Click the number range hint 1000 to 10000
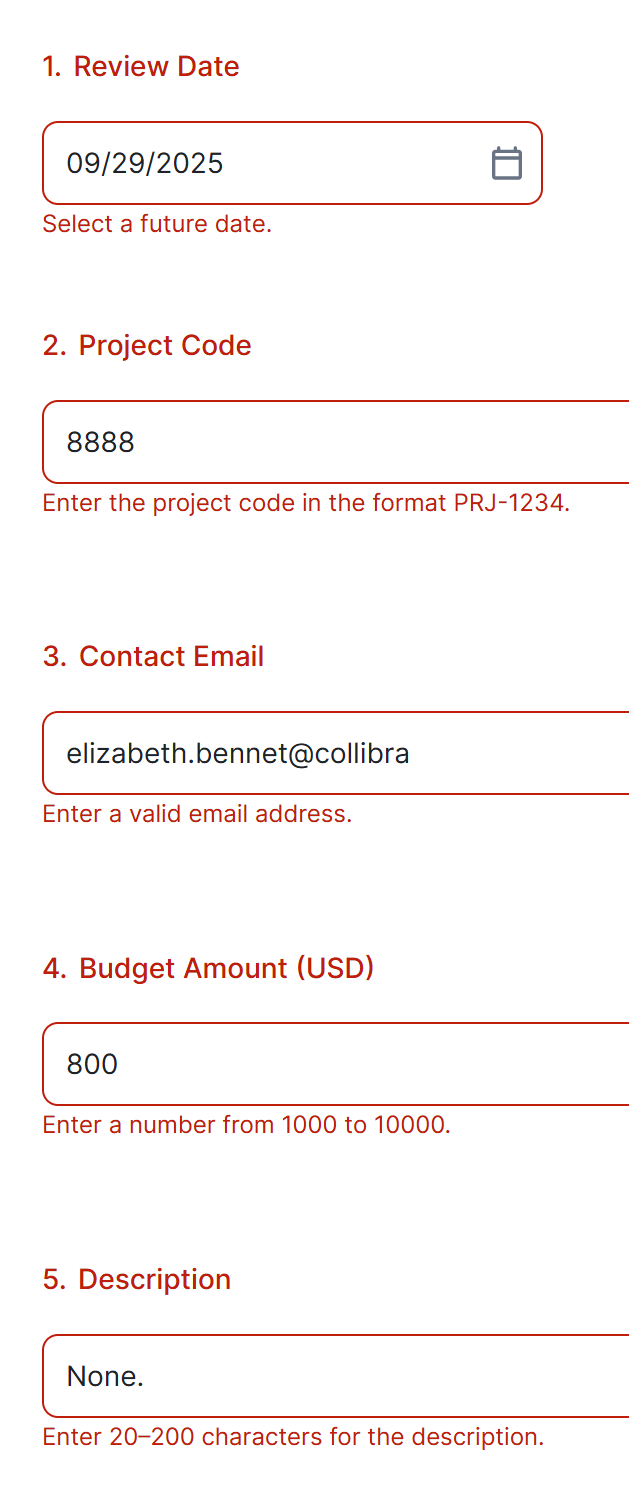Viewport: 629px width, 1498px height. tap(246, 1124)
